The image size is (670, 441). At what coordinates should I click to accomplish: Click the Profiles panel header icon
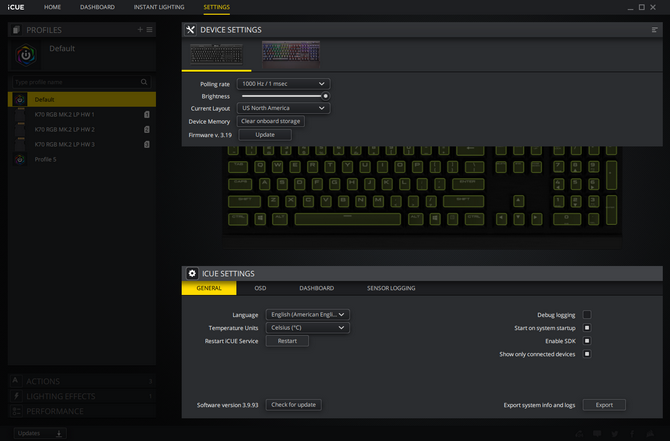[x=16, y=29]
